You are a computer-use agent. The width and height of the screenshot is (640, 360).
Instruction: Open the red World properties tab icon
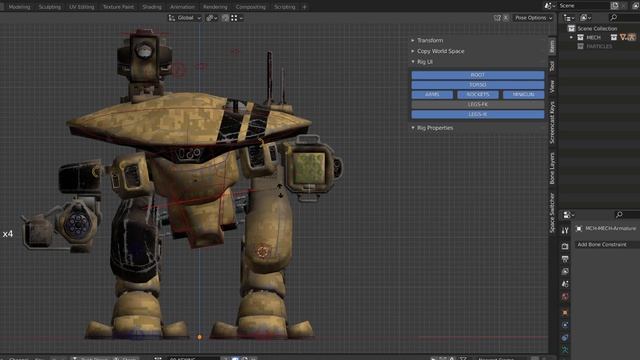tap(565, 297)
